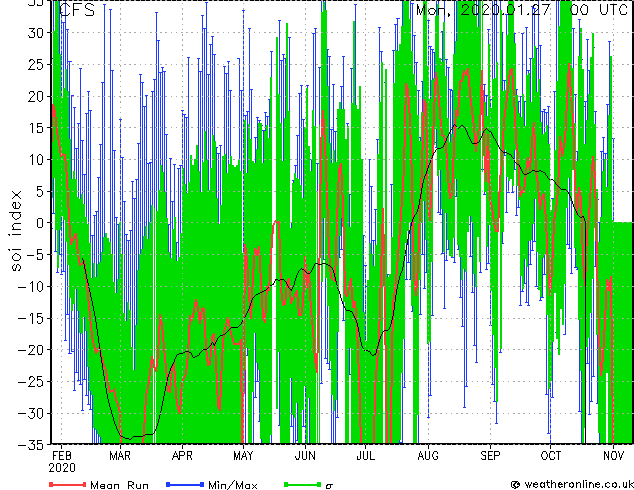
Task: Click the green sigma legend line
Action: (x=302, y=484)
